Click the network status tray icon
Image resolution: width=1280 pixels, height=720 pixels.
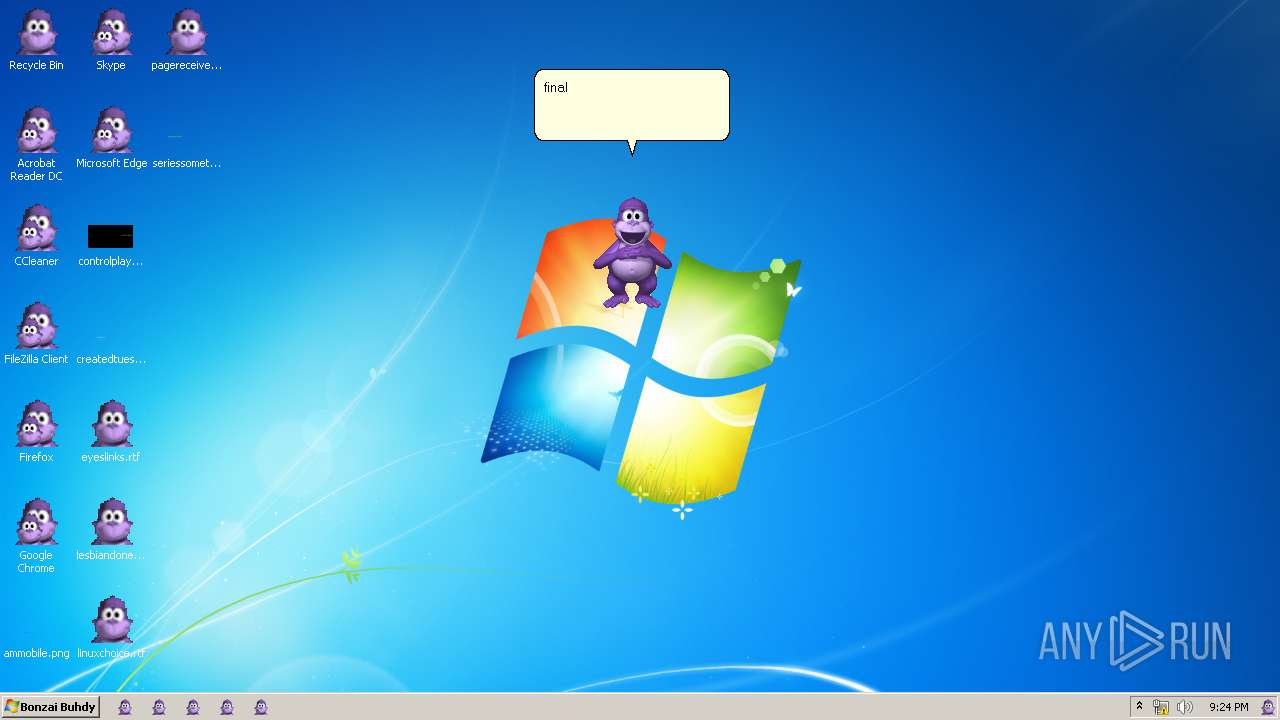1161,707
